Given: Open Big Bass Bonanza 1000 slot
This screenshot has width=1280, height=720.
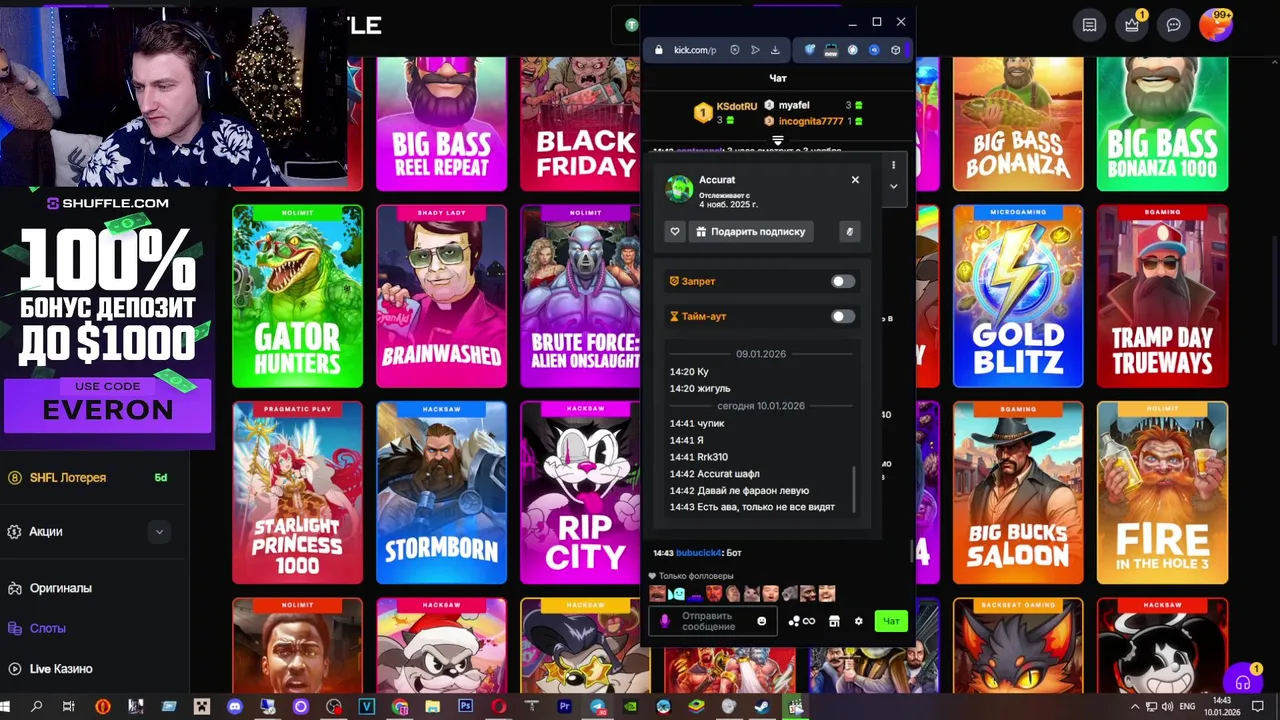Looking at the screenshot, I should [x=1162, y=124].
